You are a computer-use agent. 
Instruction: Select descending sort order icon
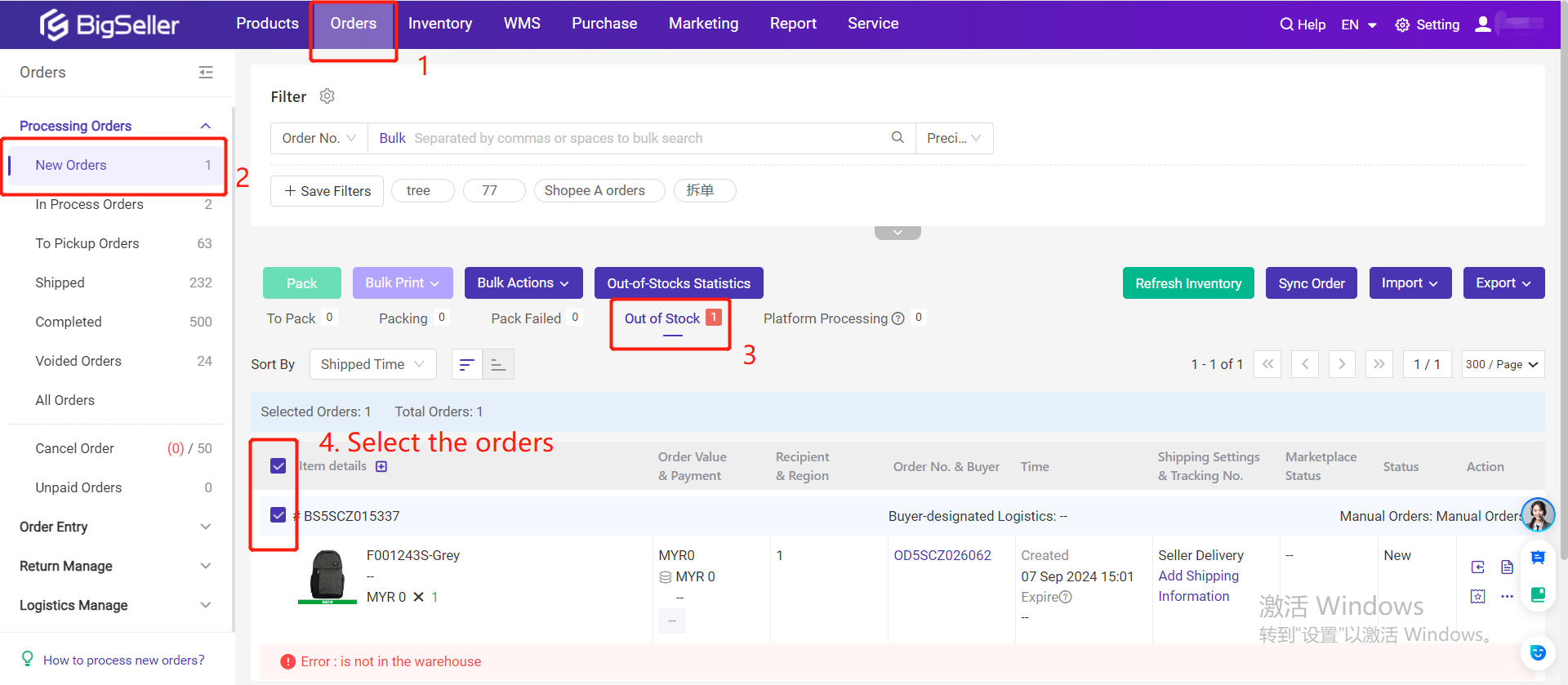click(x=466, y=365)
